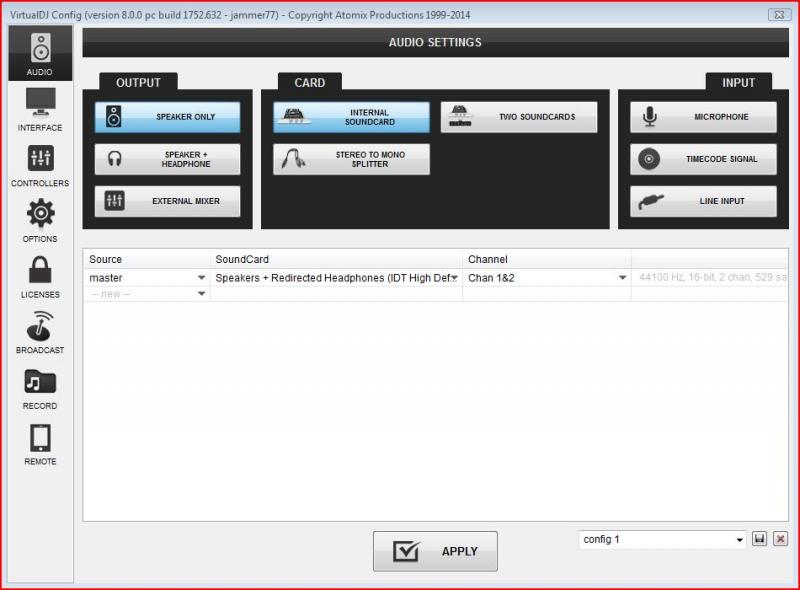
Task: Click the Output panel label
Action: coord(138,83)
